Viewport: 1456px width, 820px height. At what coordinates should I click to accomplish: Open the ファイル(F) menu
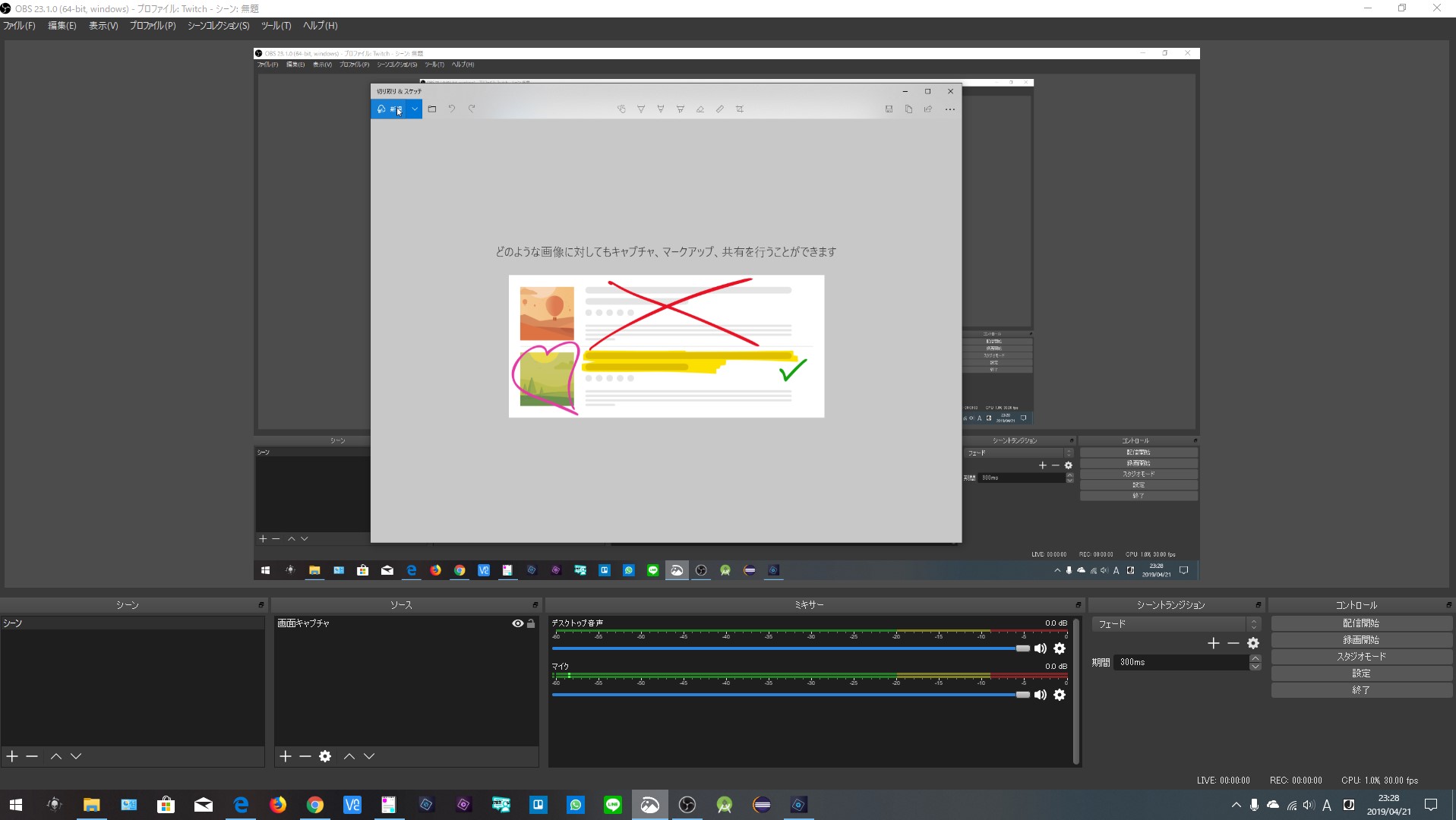pos(20,26)
